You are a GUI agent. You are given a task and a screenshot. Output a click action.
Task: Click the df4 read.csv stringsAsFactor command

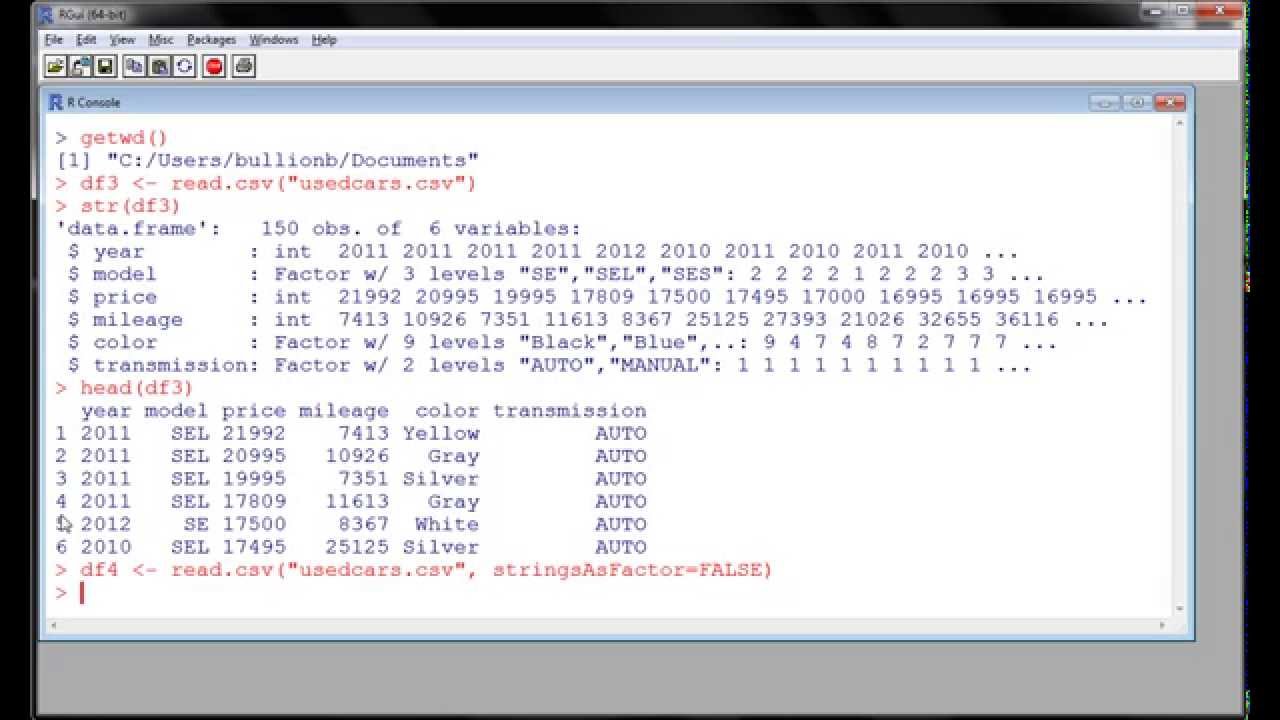[x=414, y=570]
